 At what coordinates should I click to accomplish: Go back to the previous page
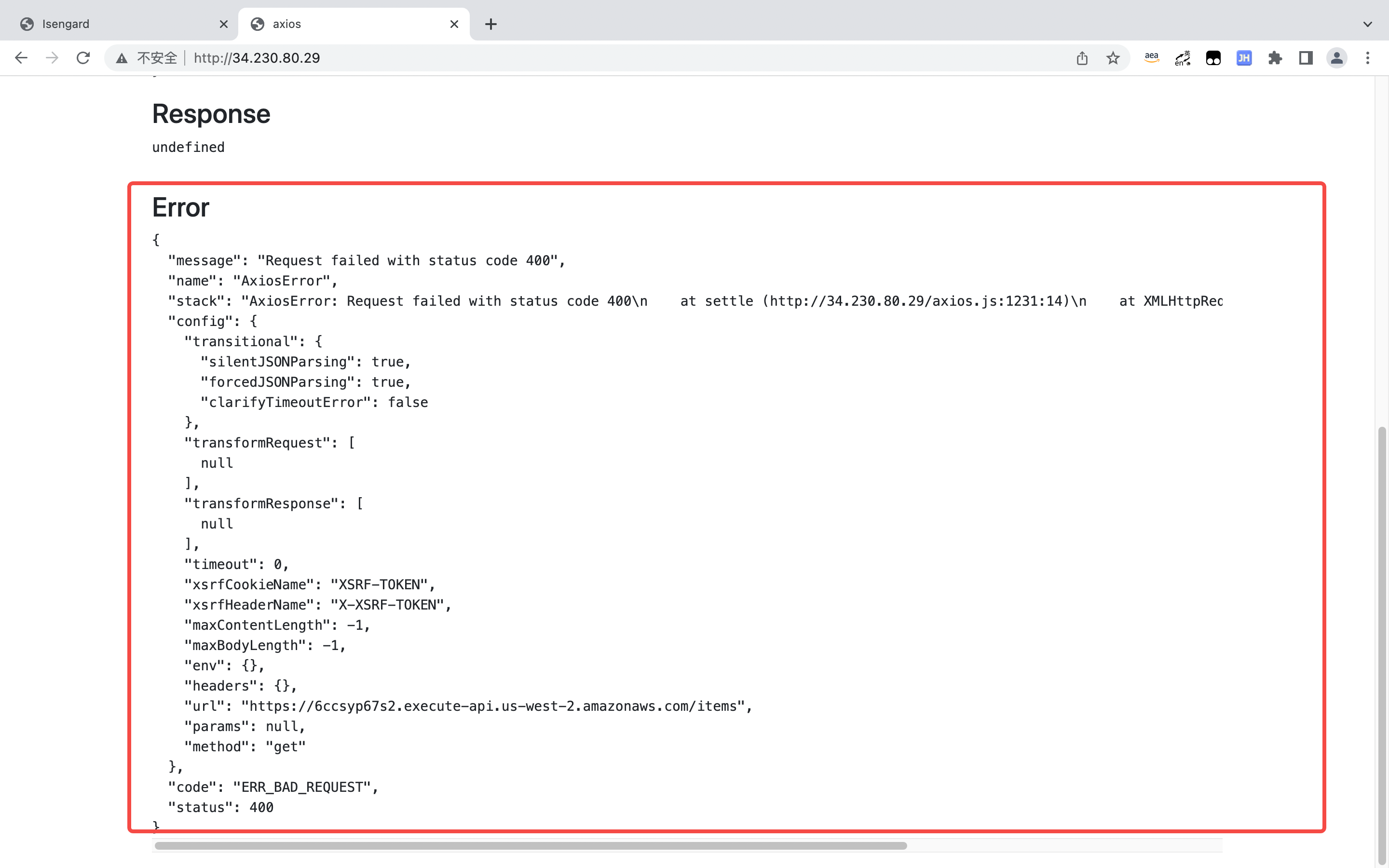(21, 58)
